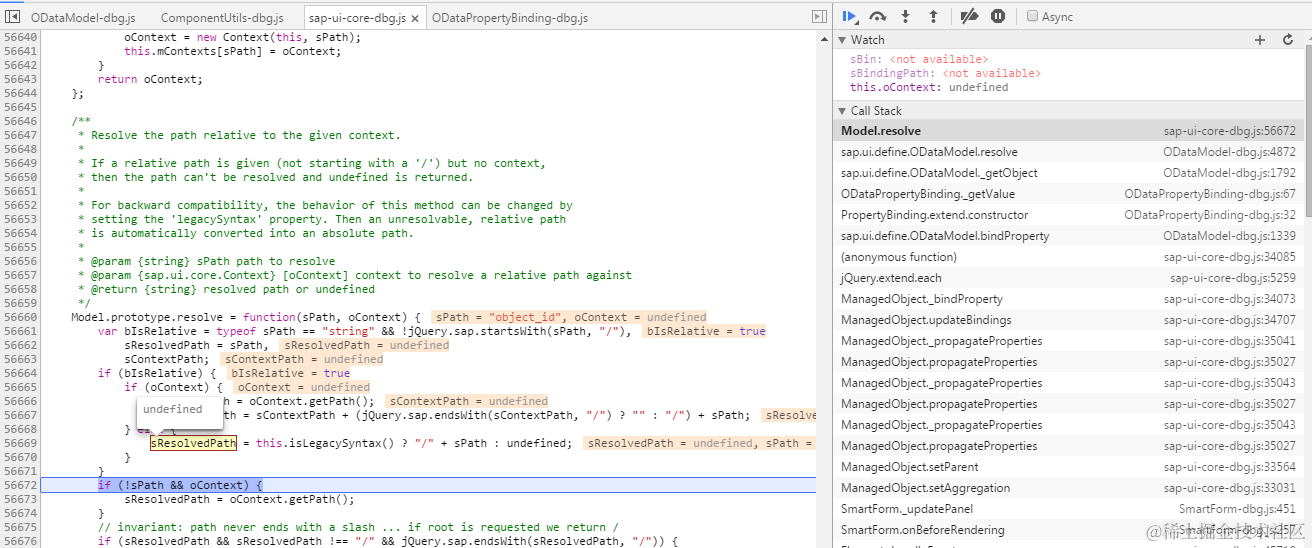Screen dimensions: 1312x548
Task: Enable the Async checkbox
Action: pos(1033,16)
